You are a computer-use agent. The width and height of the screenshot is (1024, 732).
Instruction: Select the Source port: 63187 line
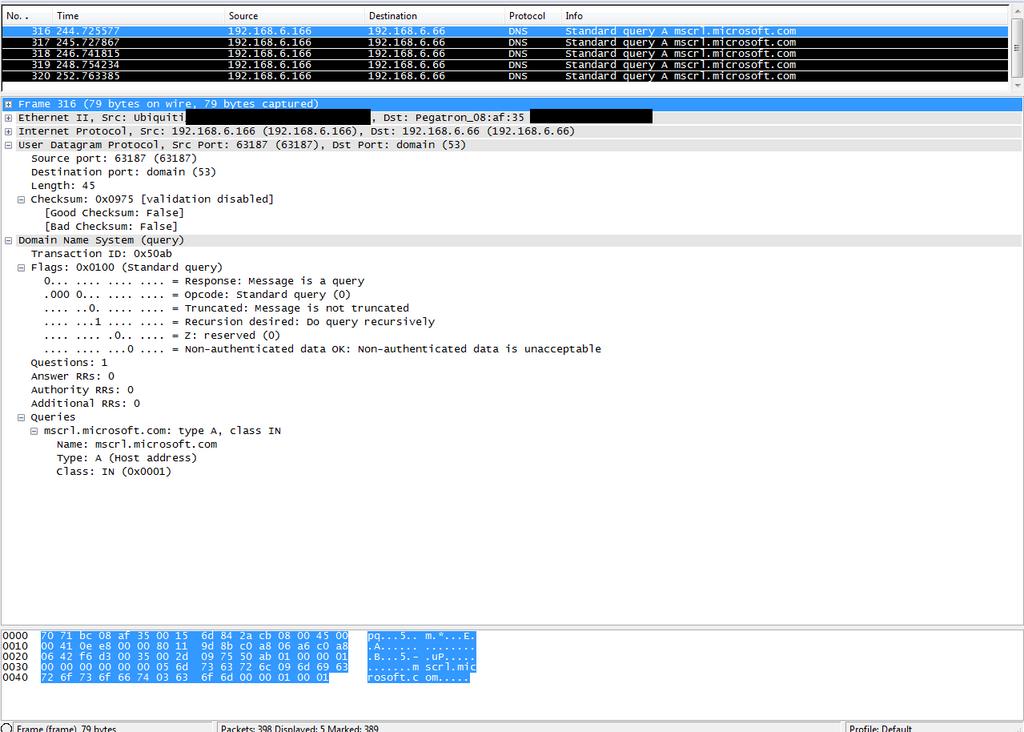[114, 159]
